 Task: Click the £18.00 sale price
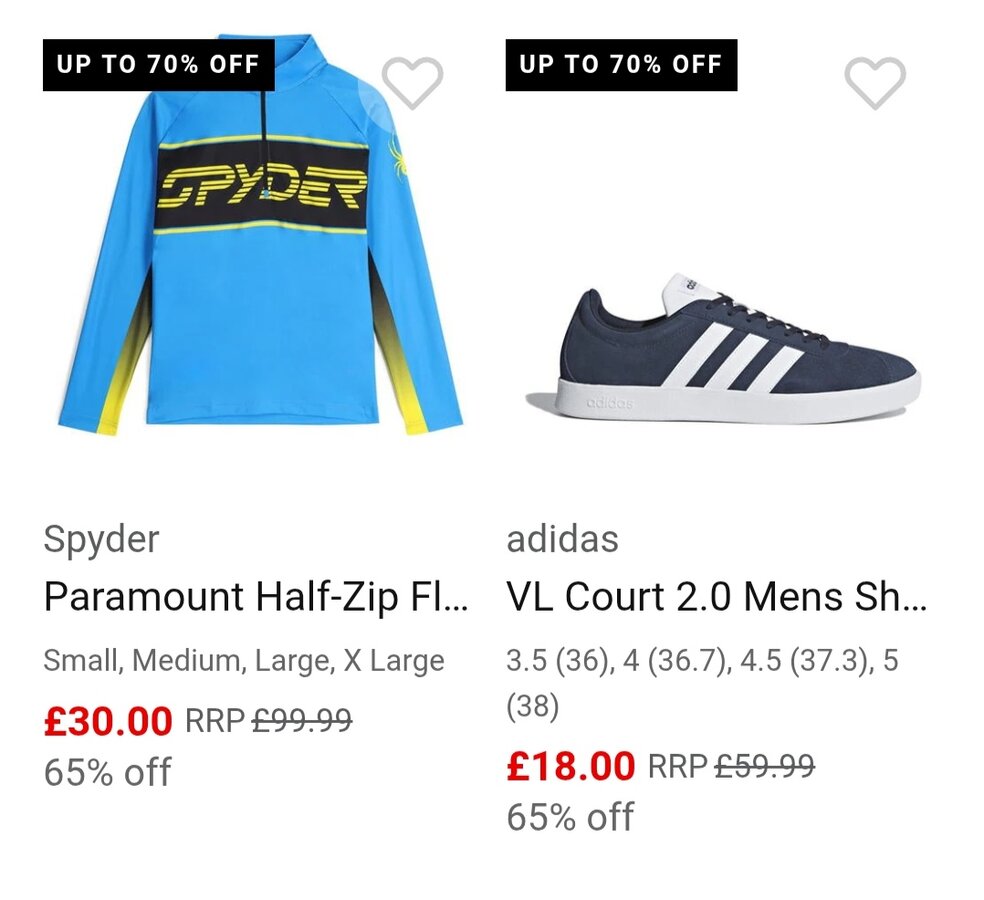(571, 766)
